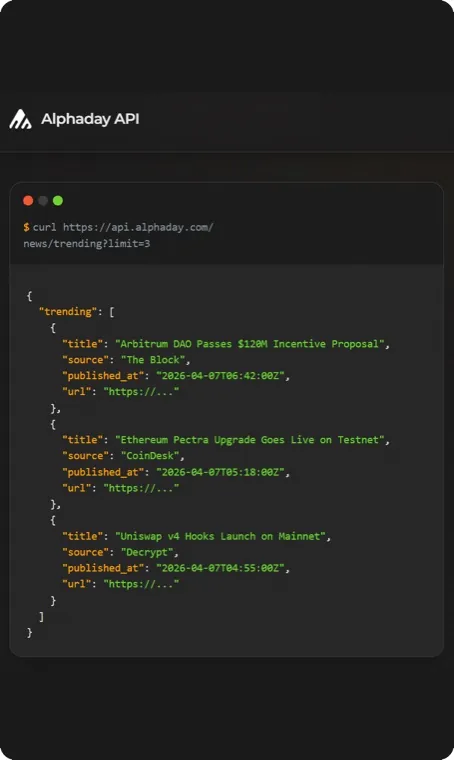Click the url value under Decrypt

click(x=141, y=584)
